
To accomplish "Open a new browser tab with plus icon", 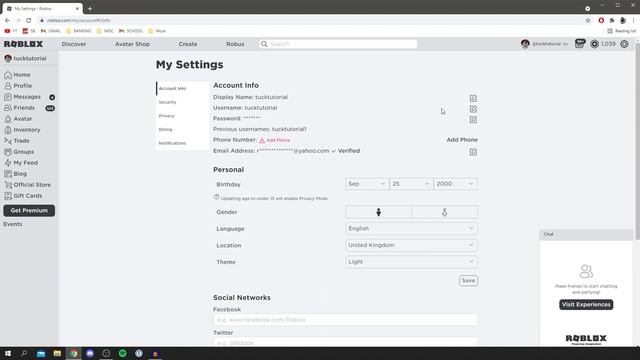I will pyautogui.click(x=90, y=9).
